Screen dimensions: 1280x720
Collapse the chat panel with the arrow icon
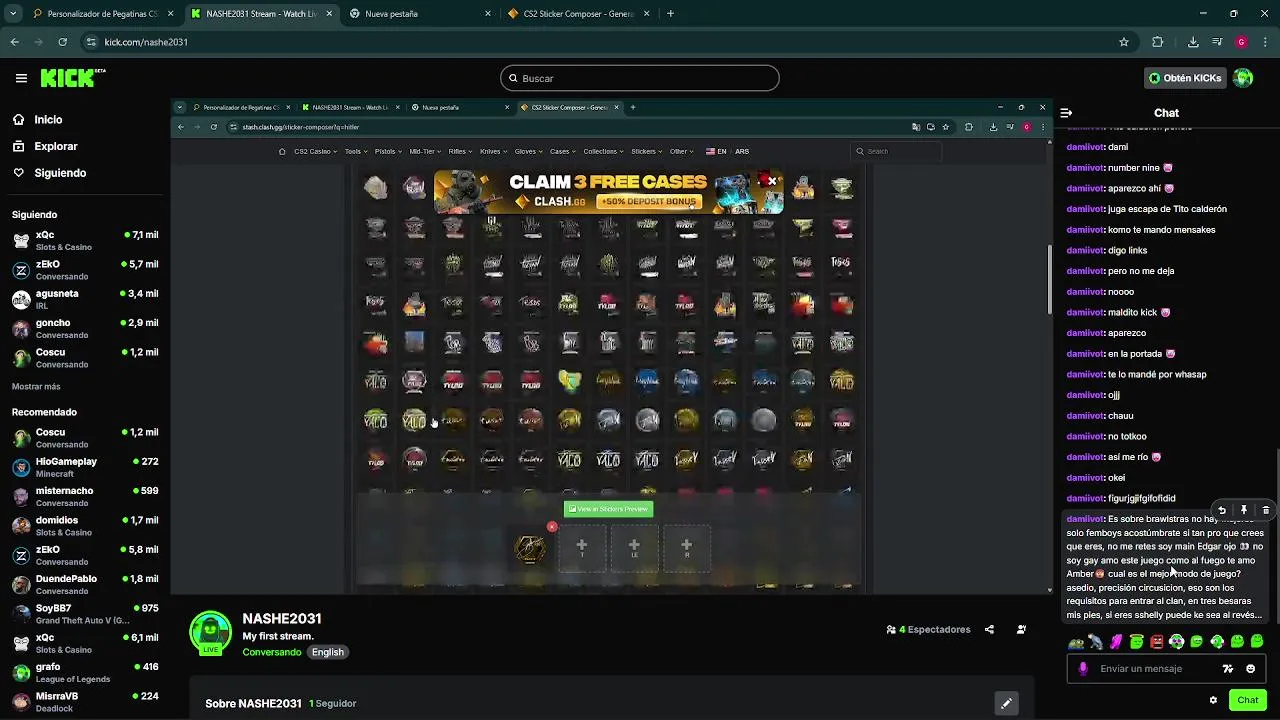click(1066, 113)
